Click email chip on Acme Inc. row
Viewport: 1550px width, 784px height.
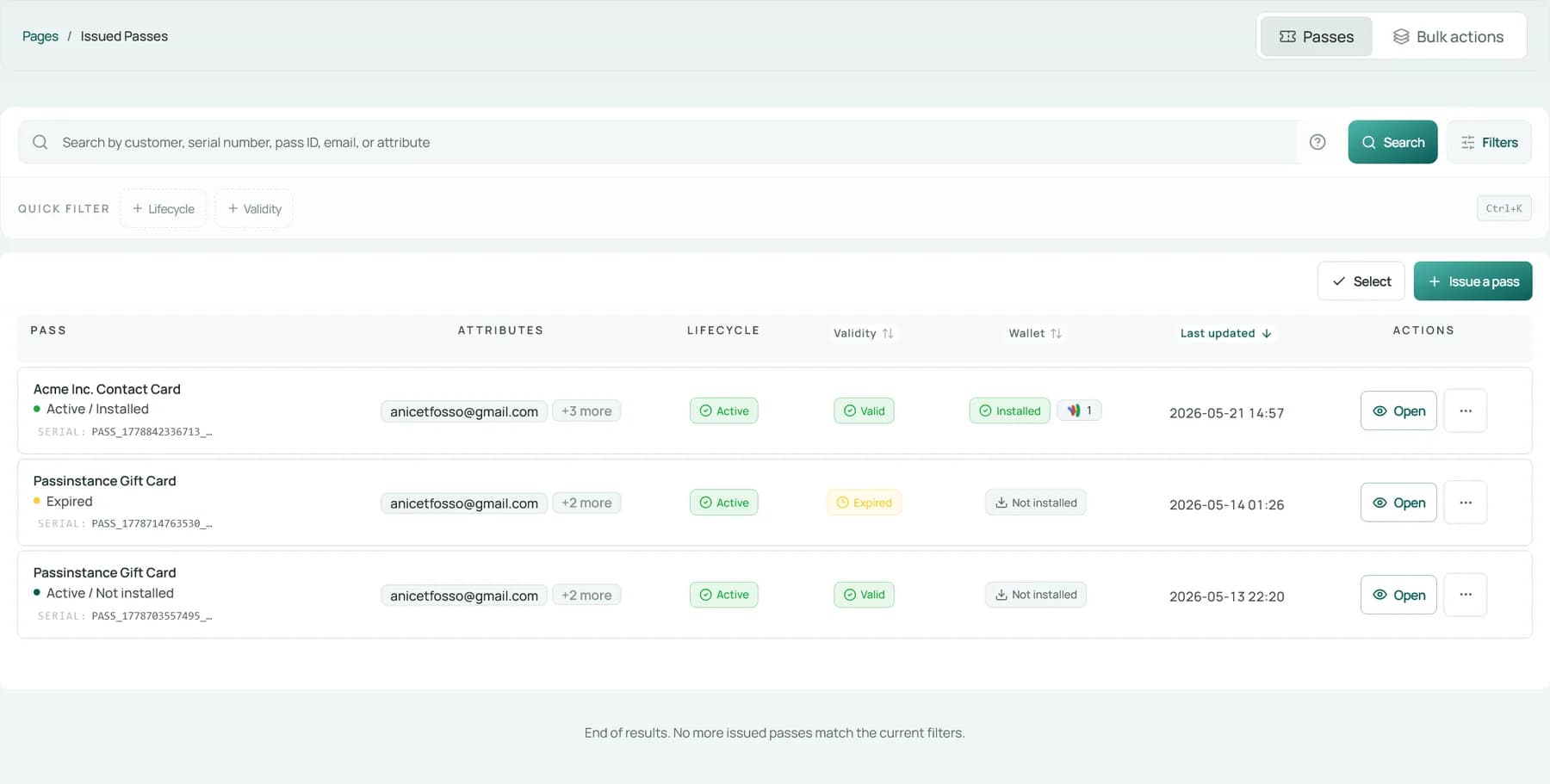[464, 411]
